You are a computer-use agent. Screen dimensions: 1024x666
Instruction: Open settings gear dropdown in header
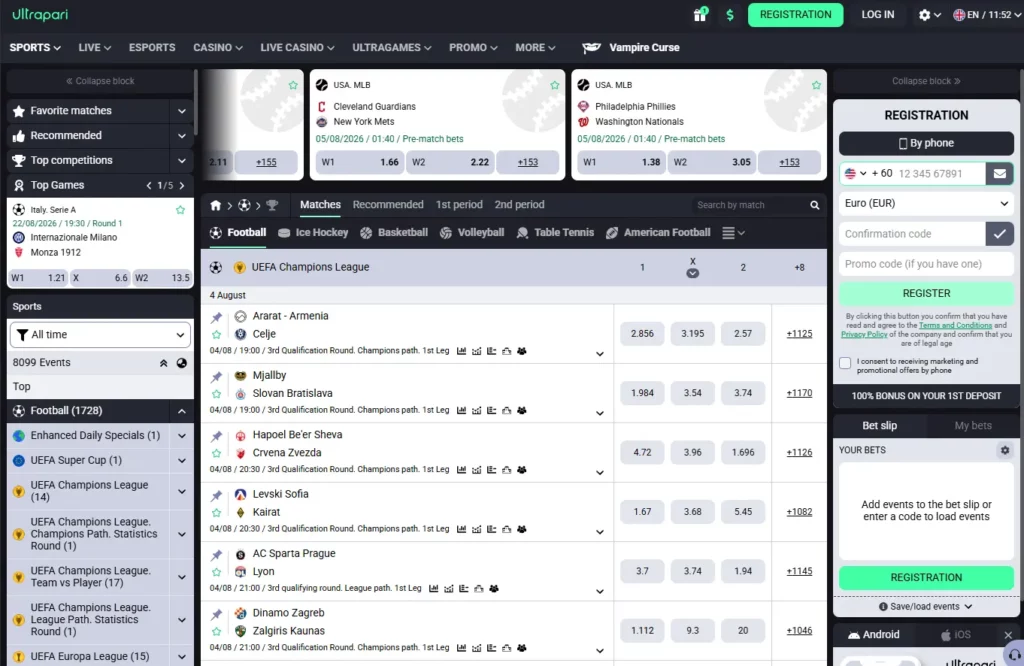[929, 14]
